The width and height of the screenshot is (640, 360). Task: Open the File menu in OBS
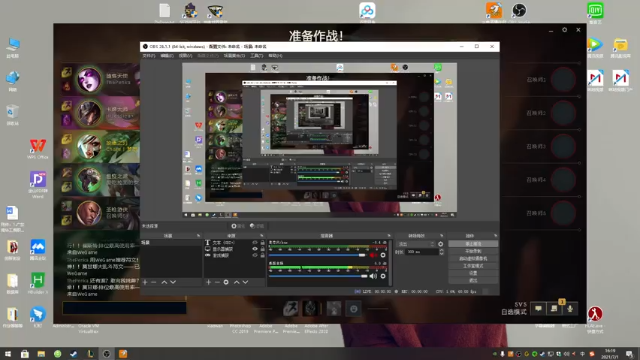click(x=149, y=56)
